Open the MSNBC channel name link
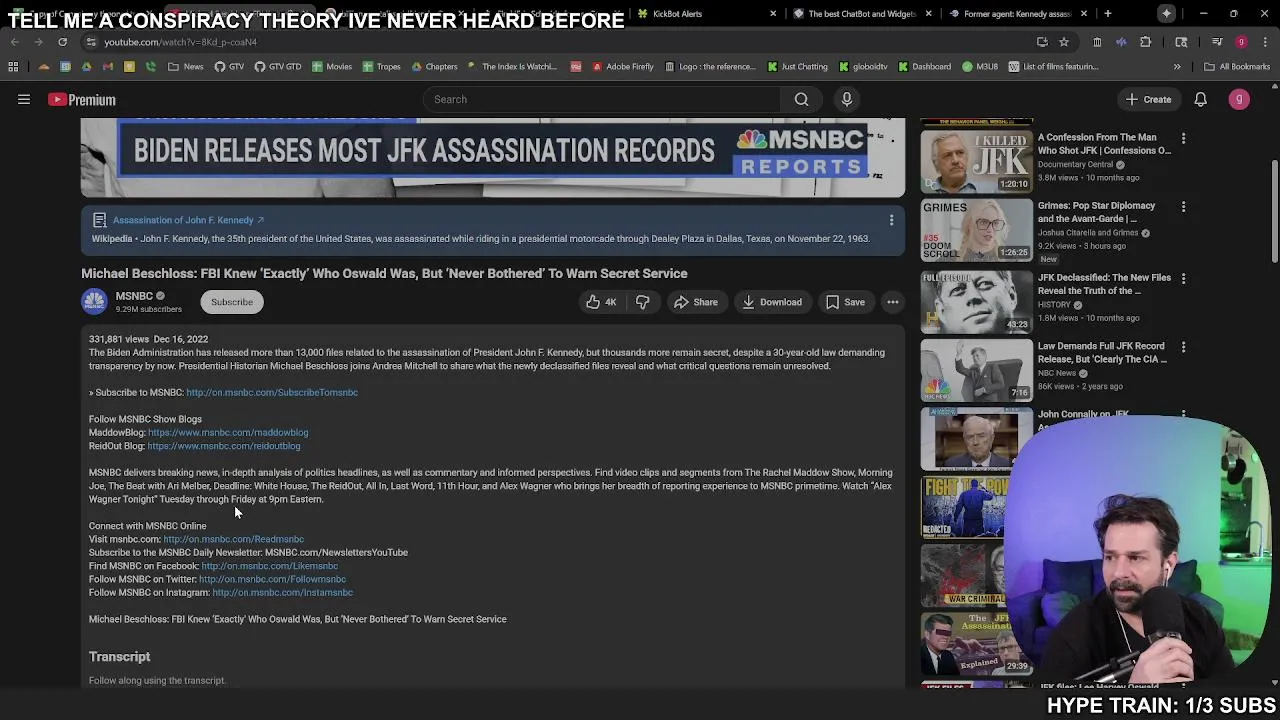The width and height of the screenshot is (1280, 720). point(134,296)
